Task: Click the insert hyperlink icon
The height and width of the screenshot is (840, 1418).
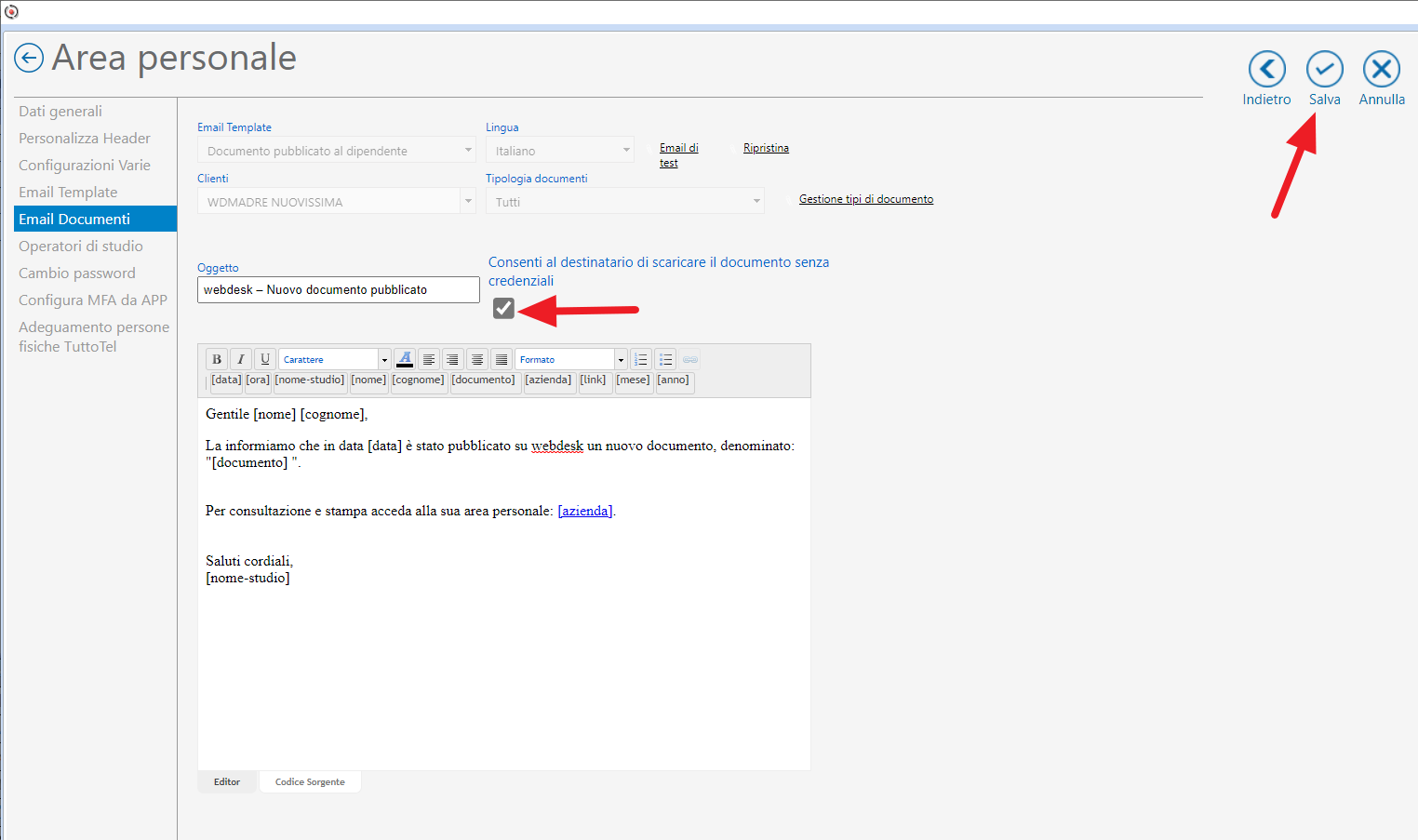Action: (689, 359)
